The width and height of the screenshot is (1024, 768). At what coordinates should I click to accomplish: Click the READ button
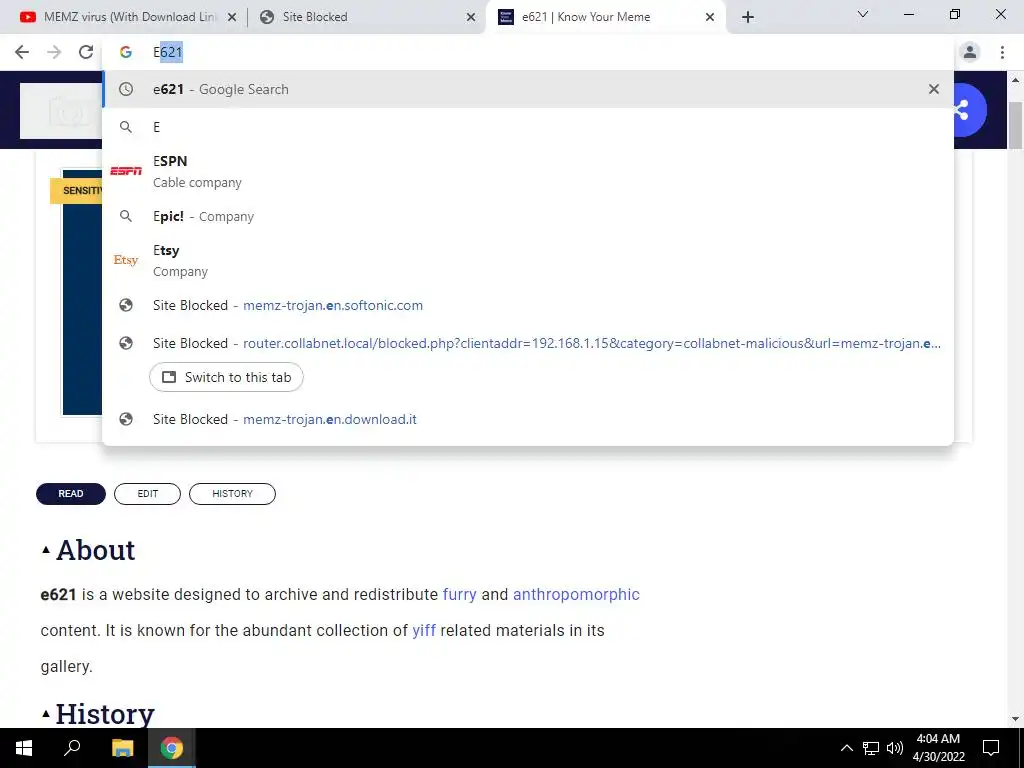71,494
